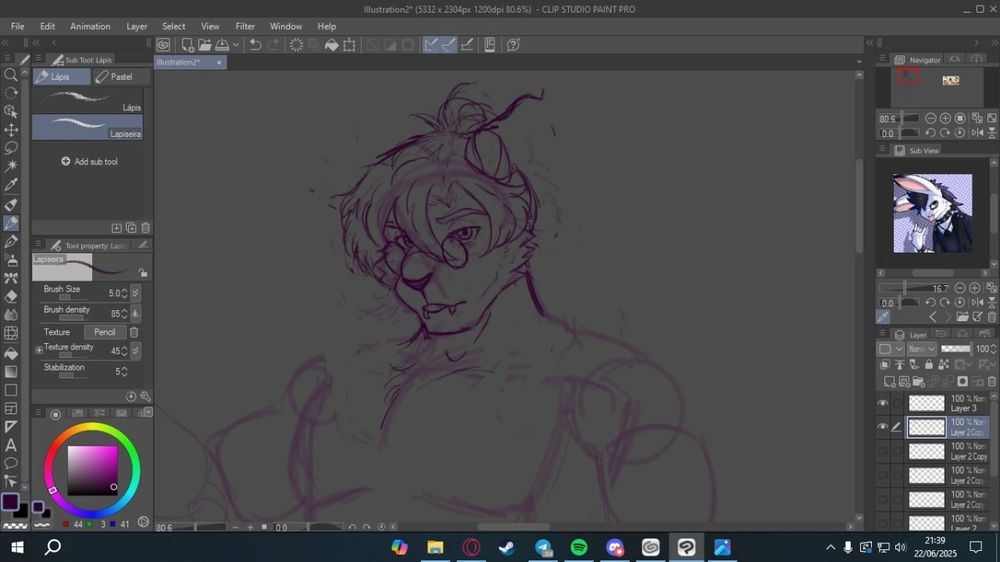This screenshot has height=562, width=1000.
Task: Delete layer trash icon in Layer panel
Action: click(992, 381)
